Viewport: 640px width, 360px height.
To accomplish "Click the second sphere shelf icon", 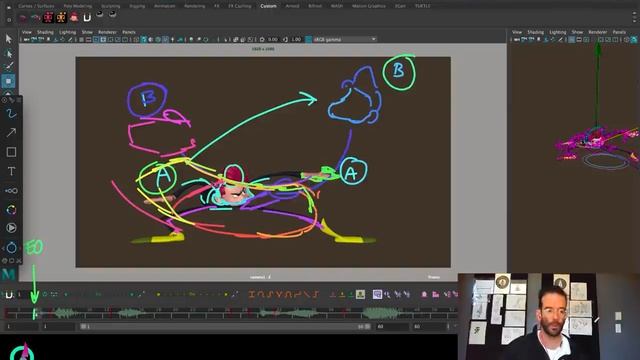I will pos(112,14).
